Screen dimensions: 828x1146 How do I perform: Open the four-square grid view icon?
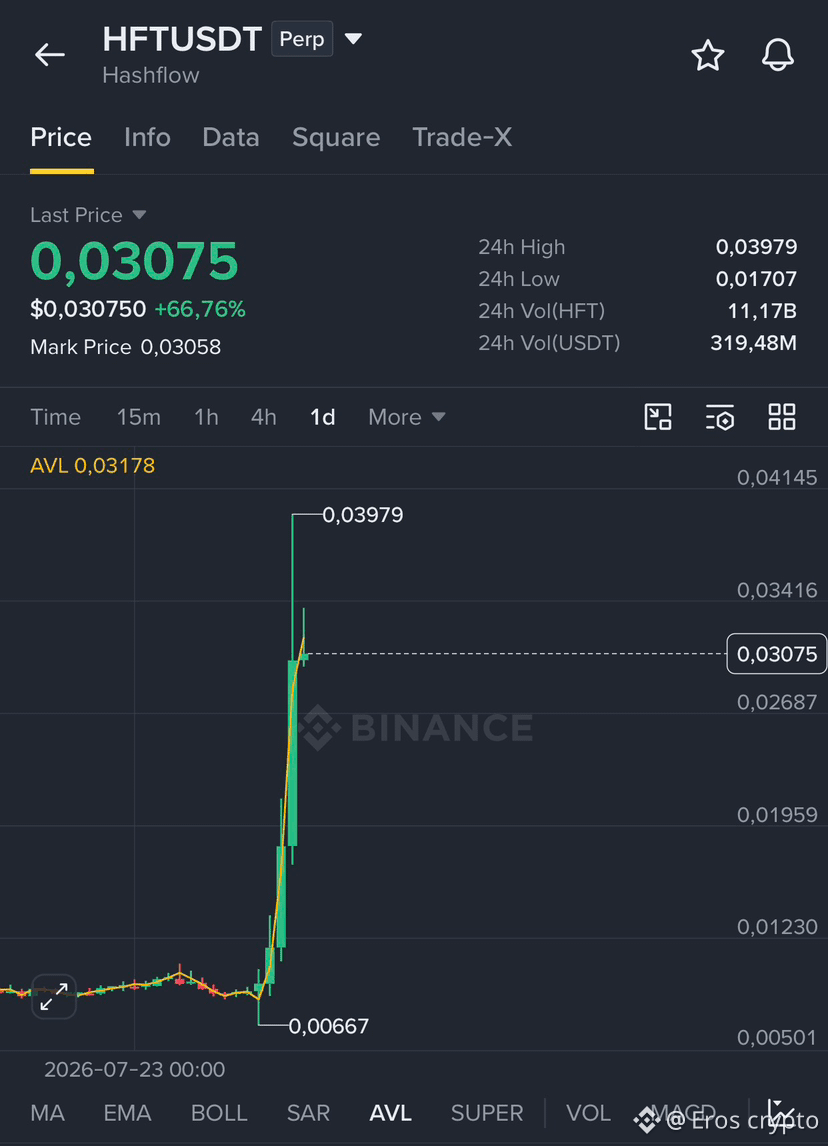781,417
